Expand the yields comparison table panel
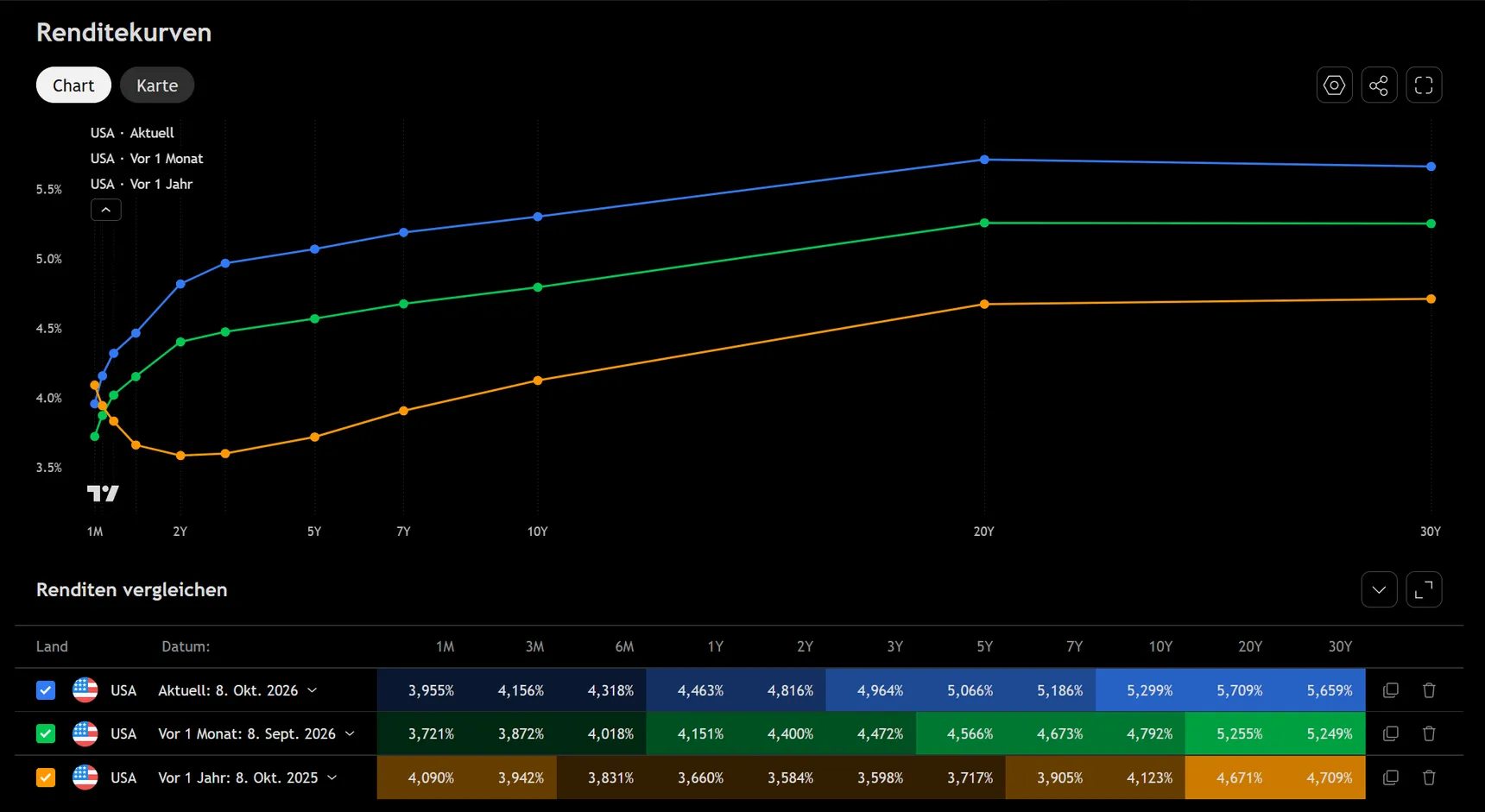This screenshot has height=812, width=1485. [x=1424, y=590]
